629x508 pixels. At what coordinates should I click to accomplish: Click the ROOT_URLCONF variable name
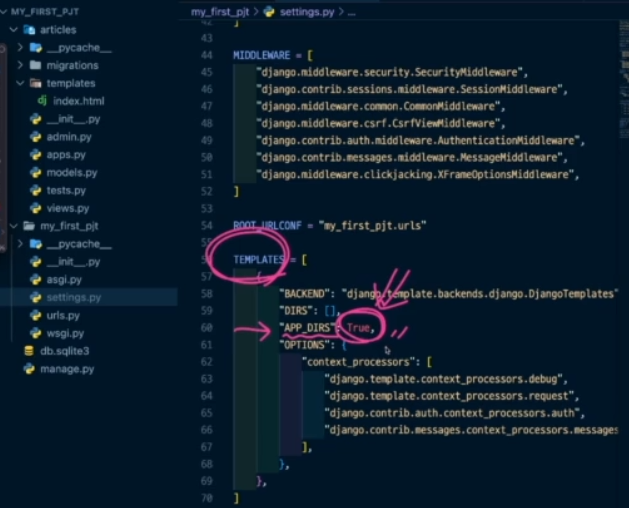coord(267,226)
